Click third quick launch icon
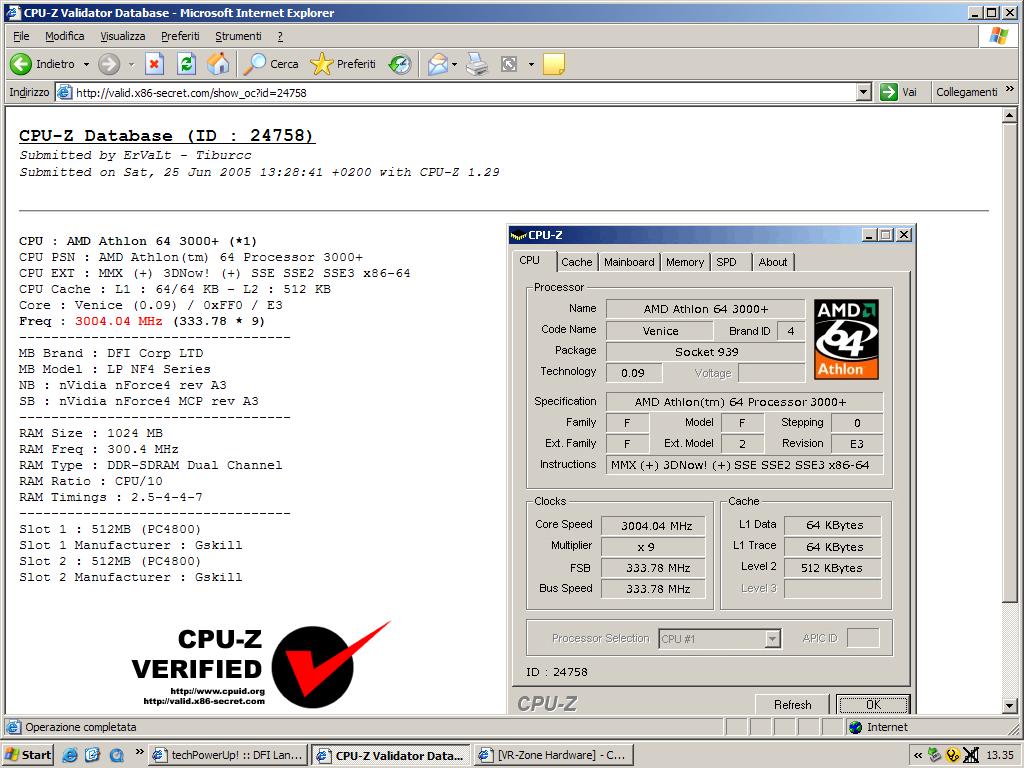1024x768 pixels. (116, 755)
